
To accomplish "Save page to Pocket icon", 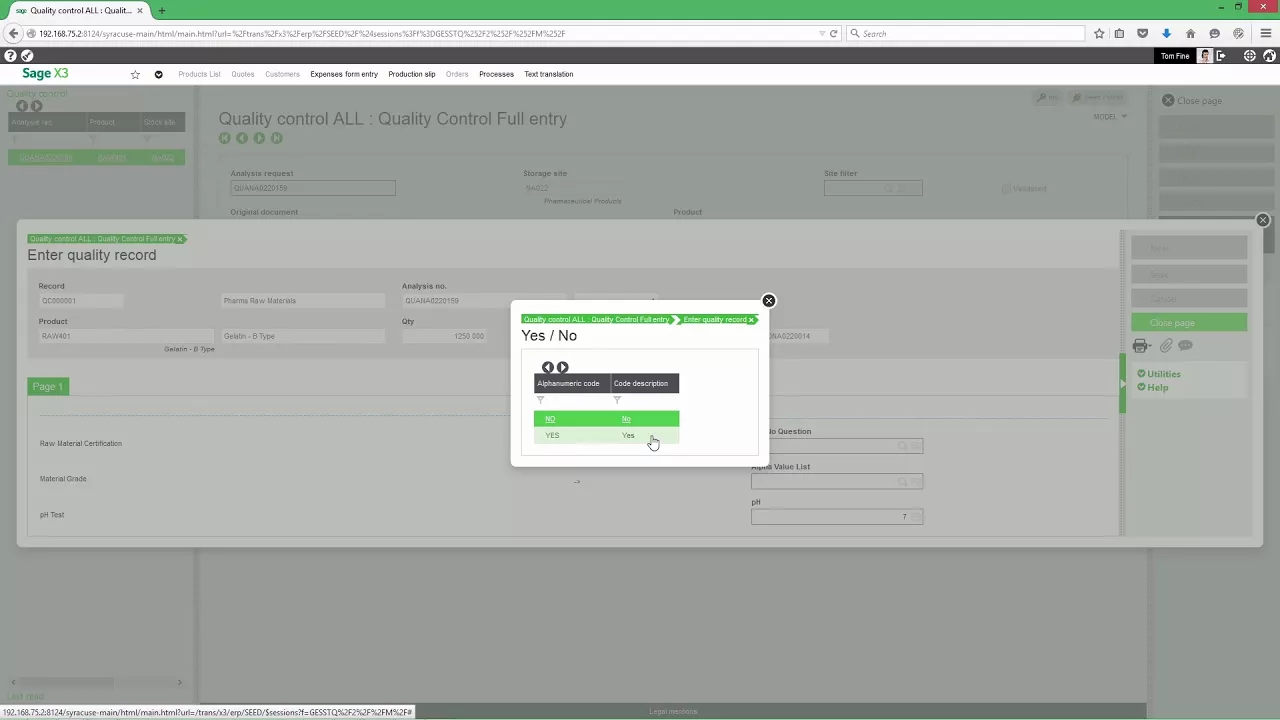I will [x=1142, y=33].
